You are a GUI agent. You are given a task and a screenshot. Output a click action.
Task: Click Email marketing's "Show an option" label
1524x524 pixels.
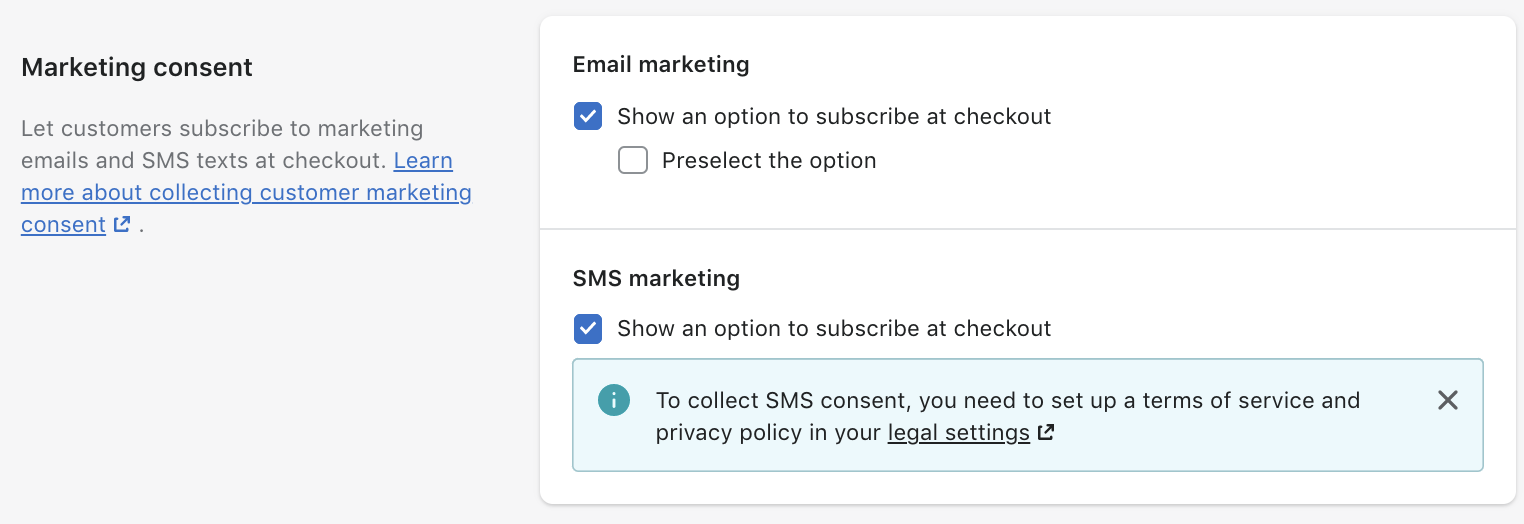tap(834, 116)
